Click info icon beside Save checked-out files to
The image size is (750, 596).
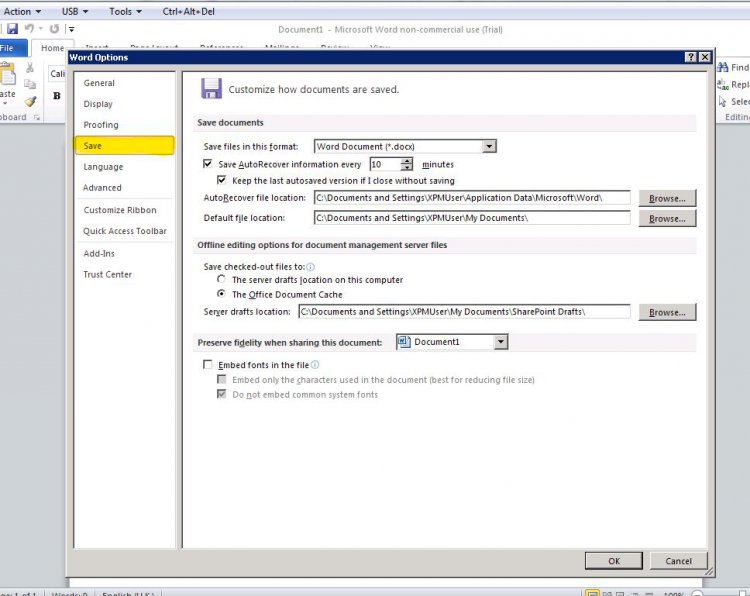coord(310,267)
